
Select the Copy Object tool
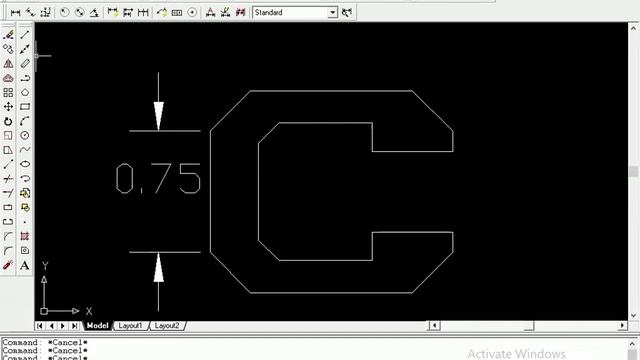(x=8, y=49)
